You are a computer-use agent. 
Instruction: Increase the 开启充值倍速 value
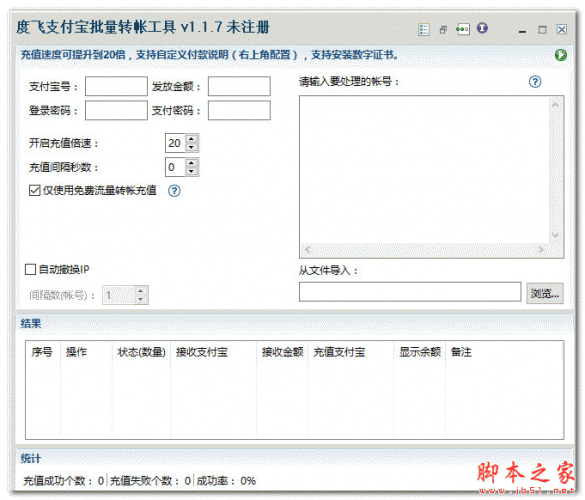pos(191,139)
